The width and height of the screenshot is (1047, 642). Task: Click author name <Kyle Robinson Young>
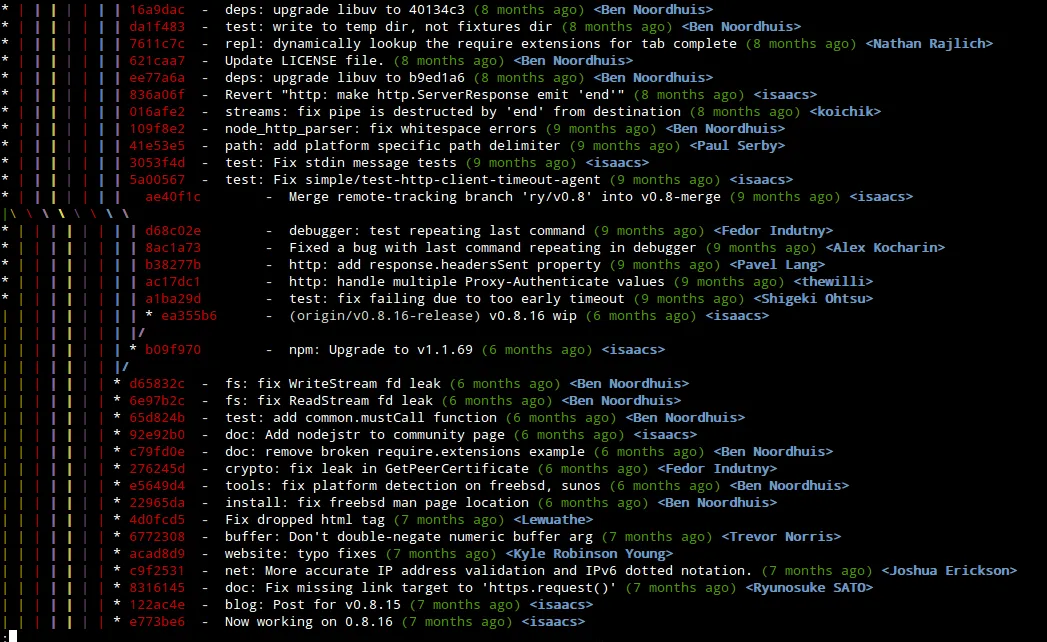[x=589, y=554]
